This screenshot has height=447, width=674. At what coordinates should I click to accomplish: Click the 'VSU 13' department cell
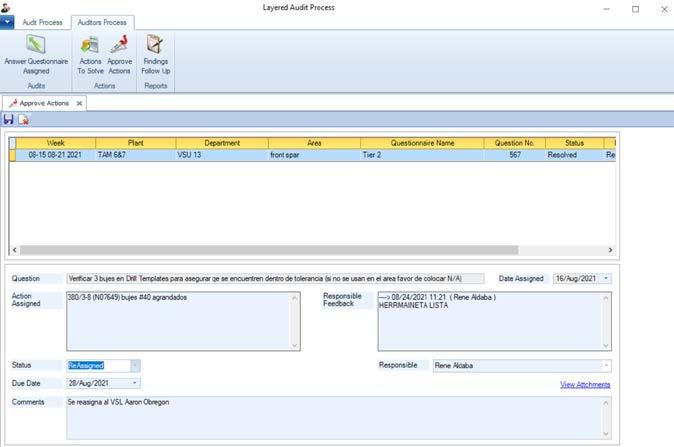click(222, 155)
